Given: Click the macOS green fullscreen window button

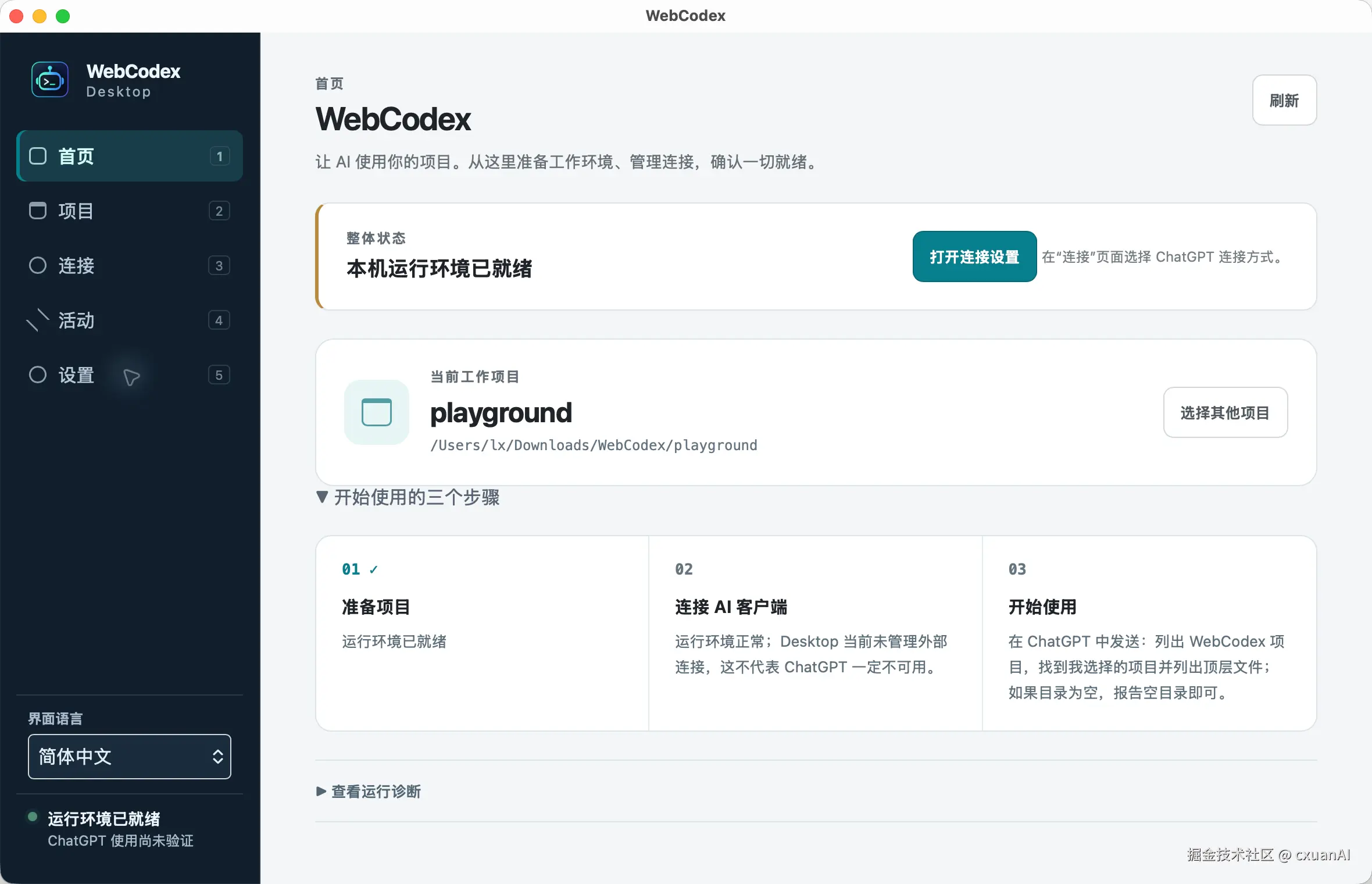Looking at the screenshot, I should point(63,16).
